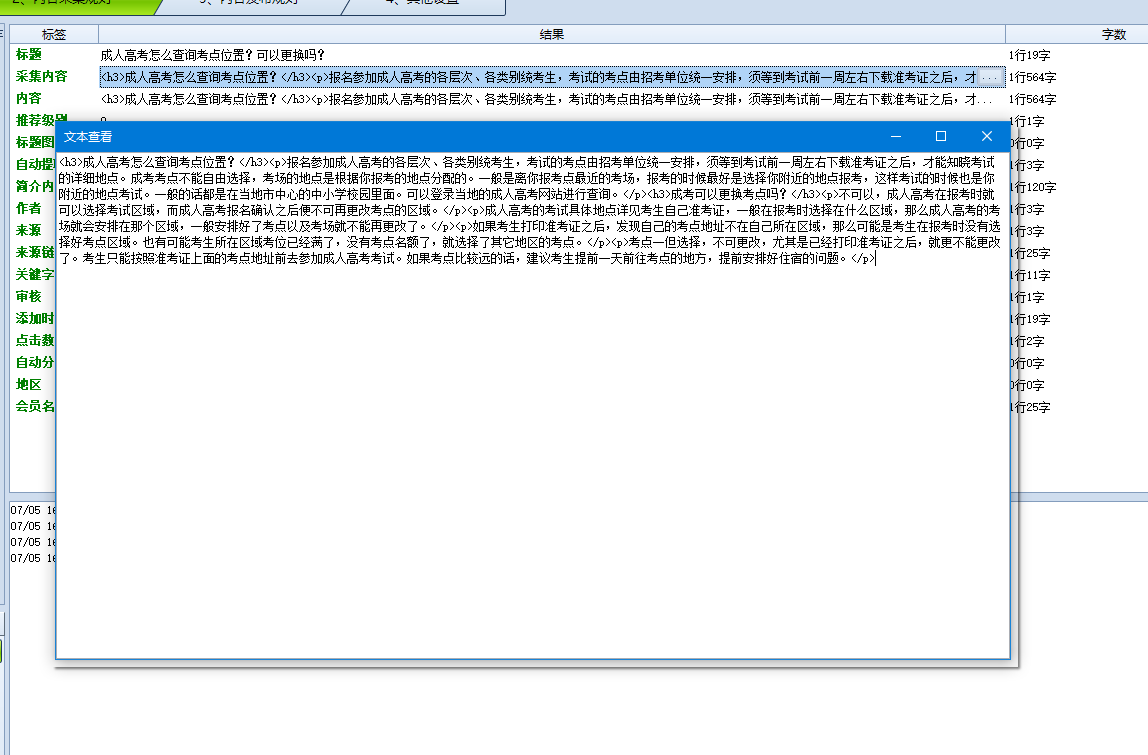Minimize the 文本查看 window

(896, 137)
